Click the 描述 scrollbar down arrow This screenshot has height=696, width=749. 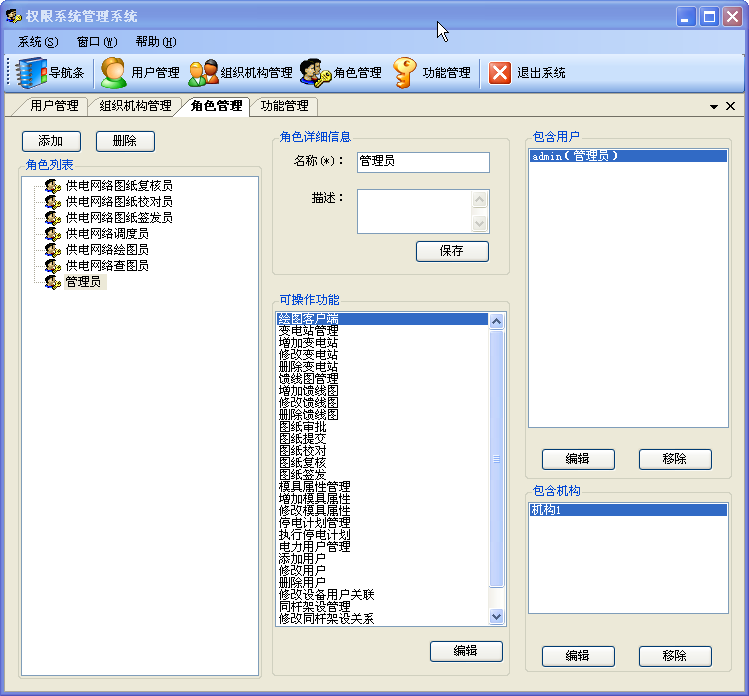(480, 223)
